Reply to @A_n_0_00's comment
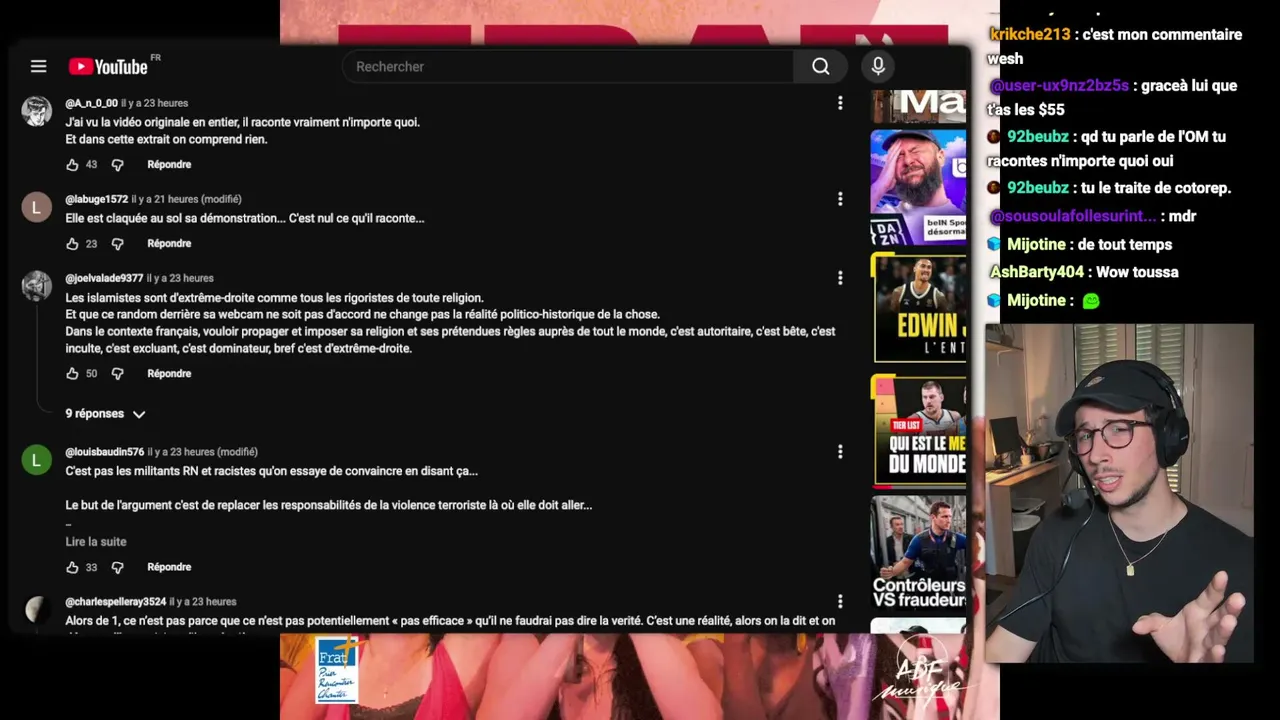This screenshot has width=1280, height=720. 169,164
